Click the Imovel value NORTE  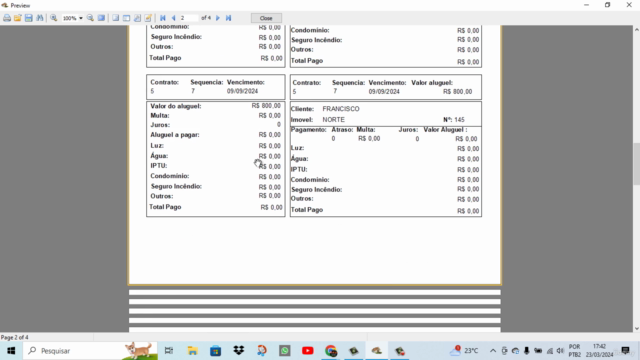[333, 120]
